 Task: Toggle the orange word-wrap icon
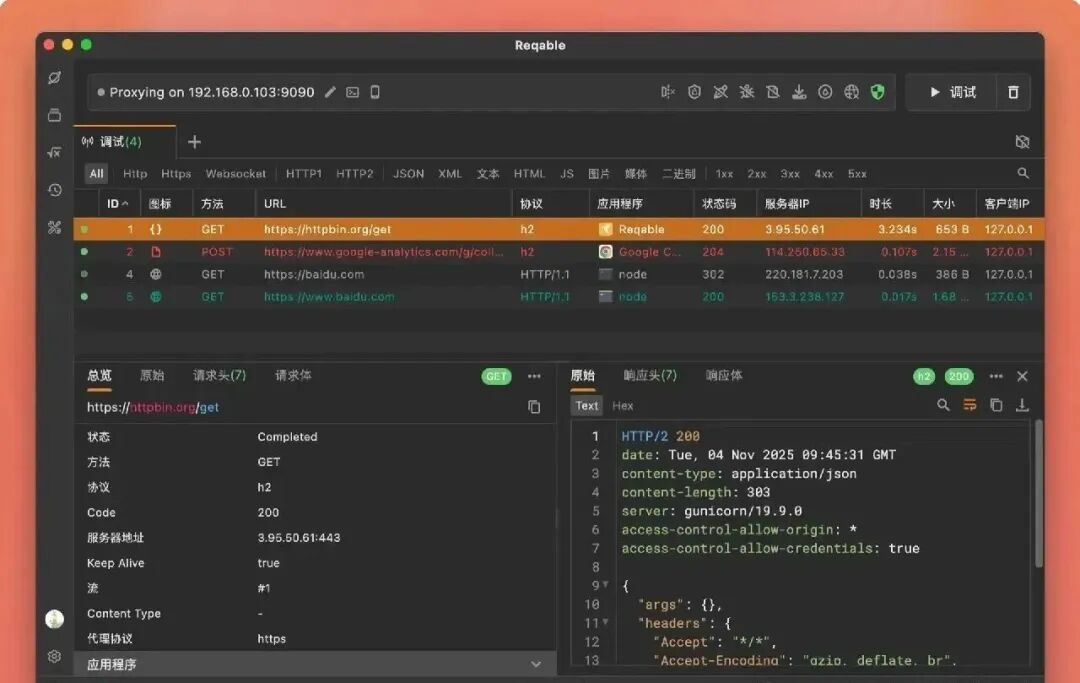(970, 406)
